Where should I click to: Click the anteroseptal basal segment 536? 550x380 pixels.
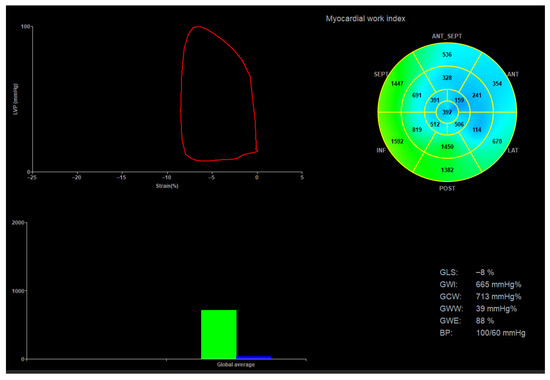tap(447, 55)
